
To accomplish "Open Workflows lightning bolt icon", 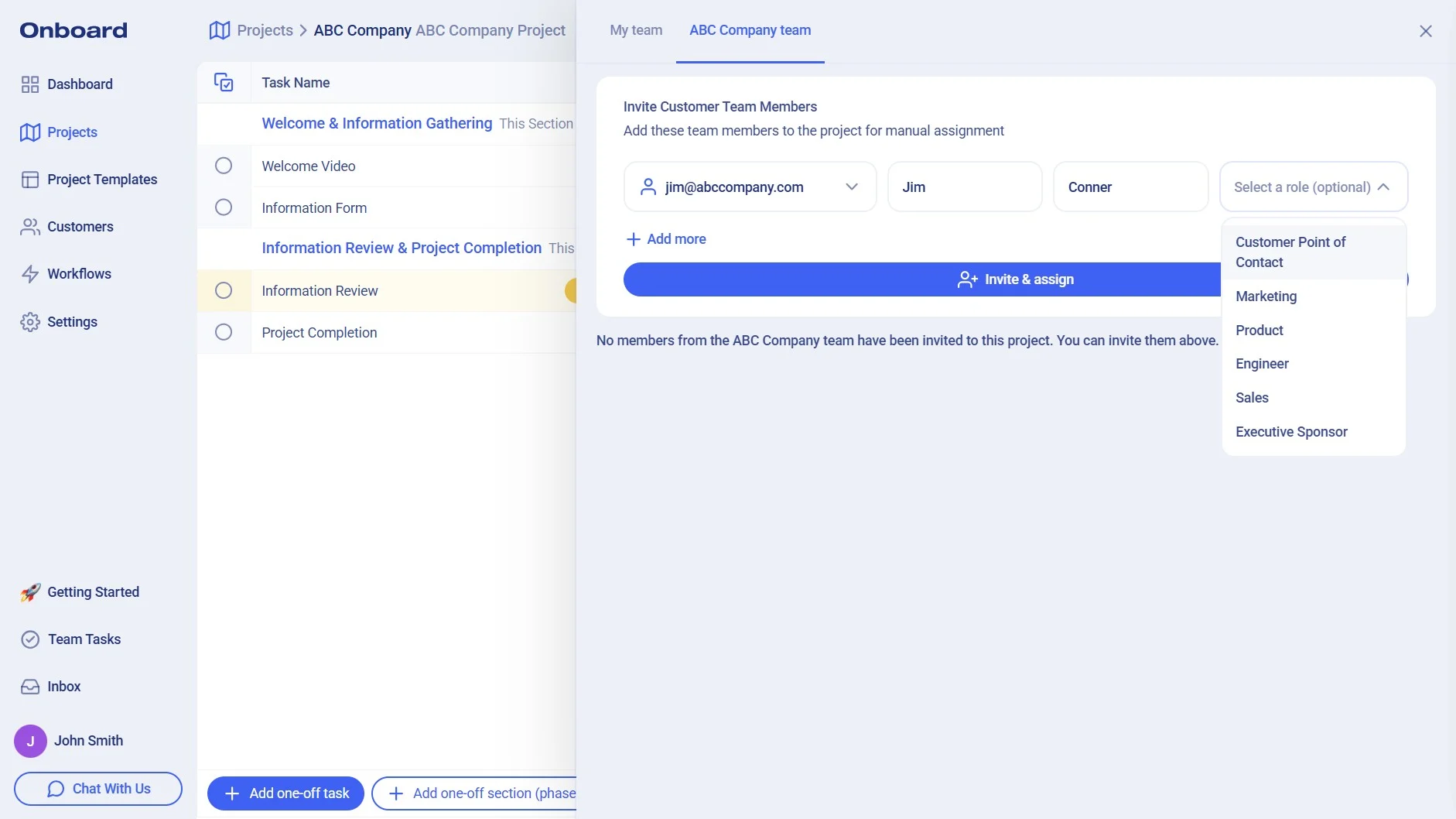I will [x=30, y=274].
